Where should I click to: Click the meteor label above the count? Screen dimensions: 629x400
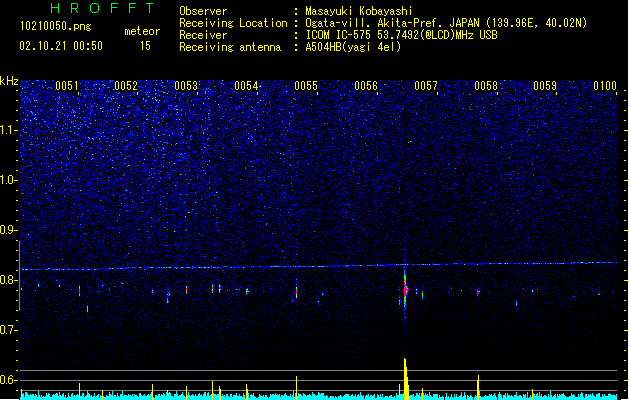(142, 31)
